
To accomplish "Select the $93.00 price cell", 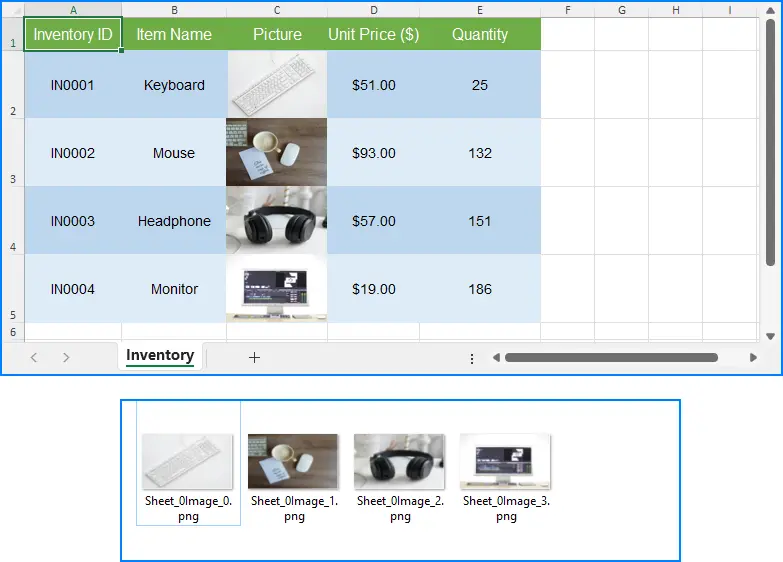I will 374,153.
